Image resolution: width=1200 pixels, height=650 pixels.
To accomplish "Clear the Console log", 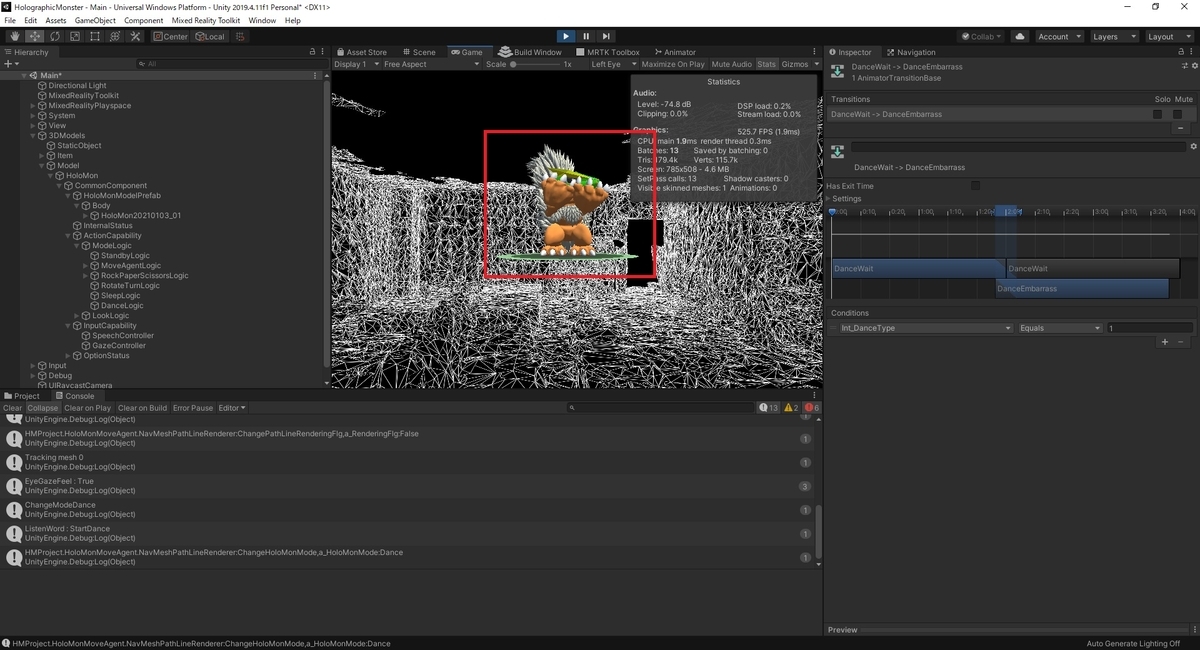I will click(x=12, y=408).
